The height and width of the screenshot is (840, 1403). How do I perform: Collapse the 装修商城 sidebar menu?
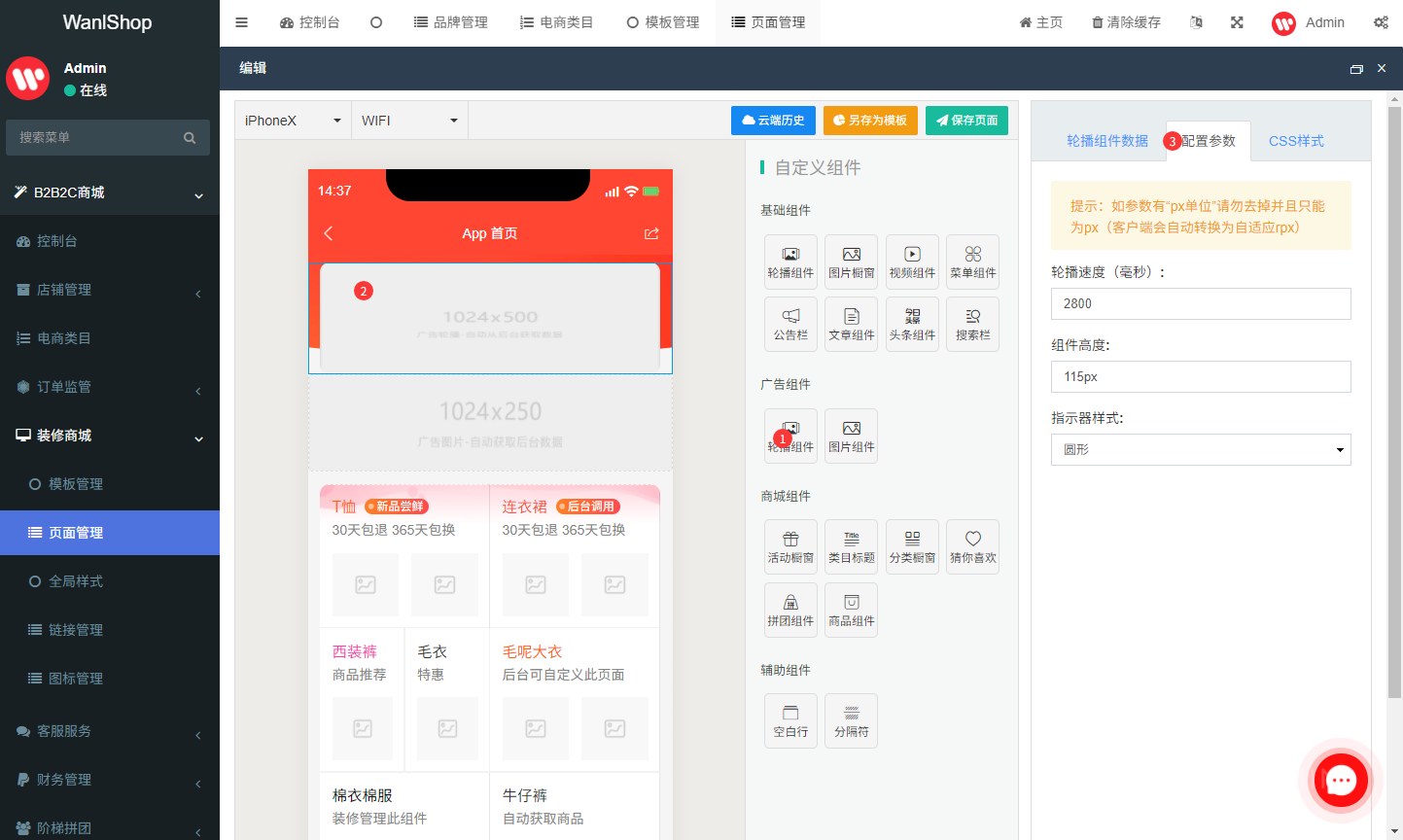(110, 436)
